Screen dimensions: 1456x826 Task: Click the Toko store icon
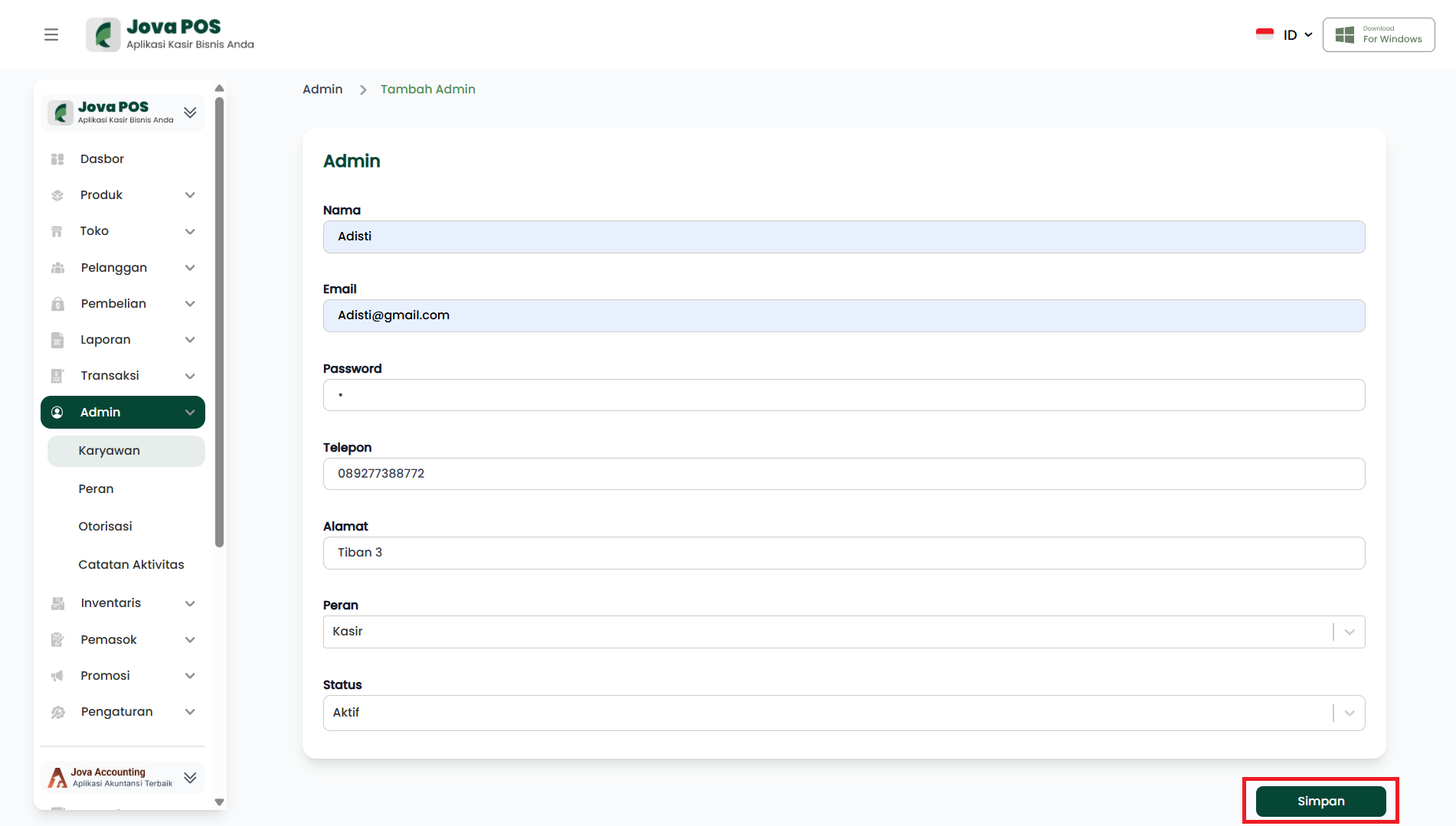pos(57,231)
